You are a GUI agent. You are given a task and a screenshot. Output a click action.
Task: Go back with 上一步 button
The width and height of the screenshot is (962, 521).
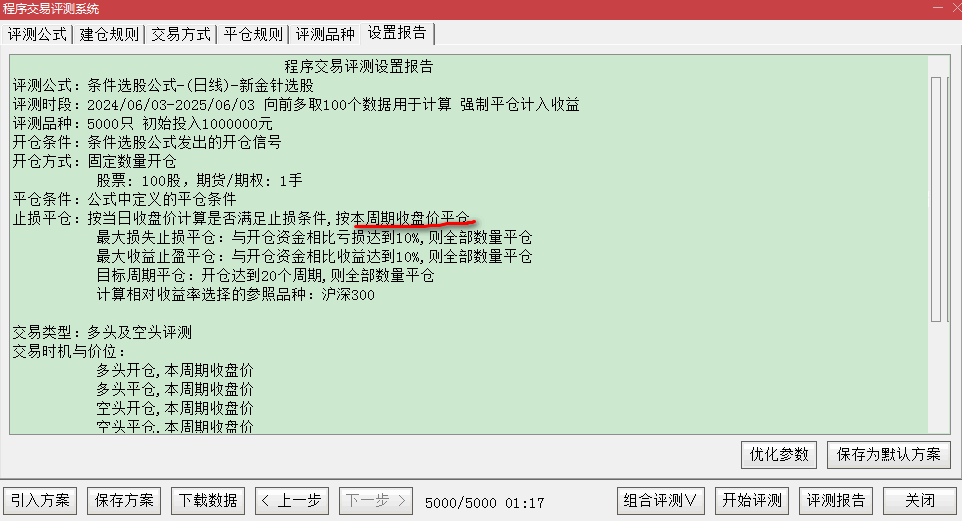click(292, 501)
